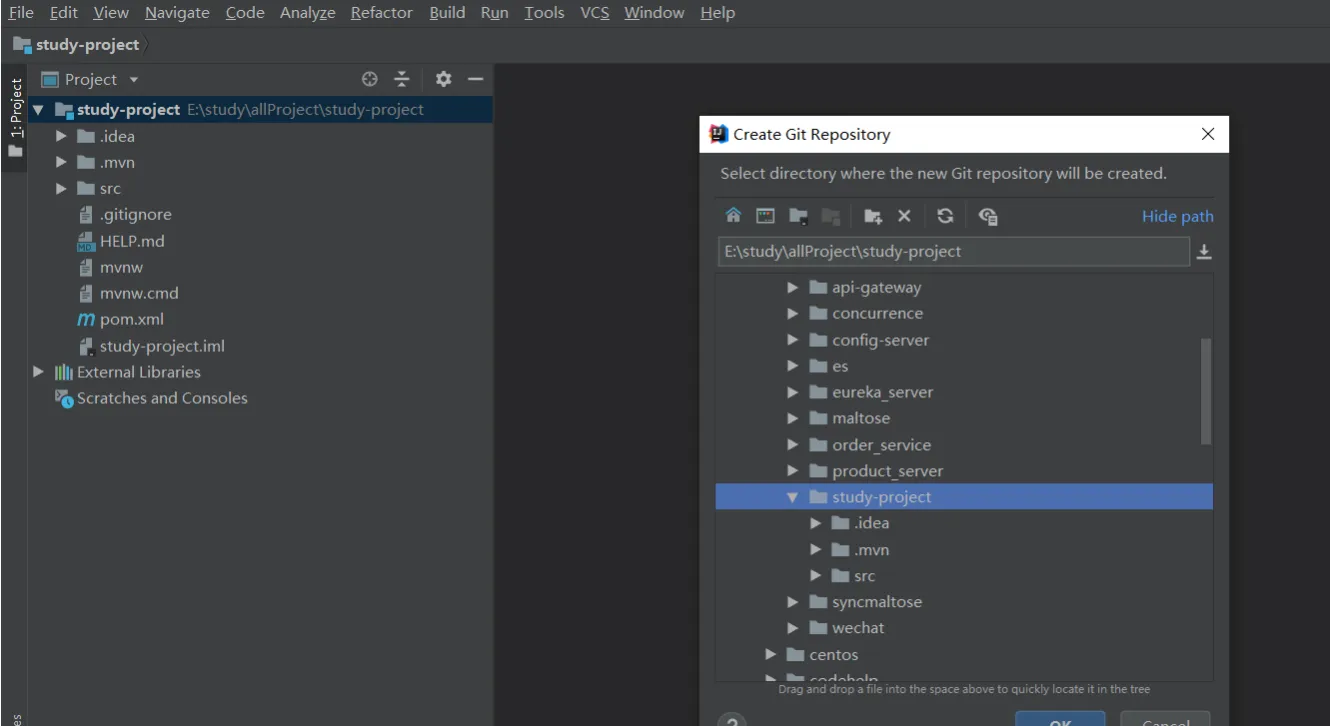
Task: Open Project view dropdown selector
Action: pyautogui.click(x=90, y=79)
